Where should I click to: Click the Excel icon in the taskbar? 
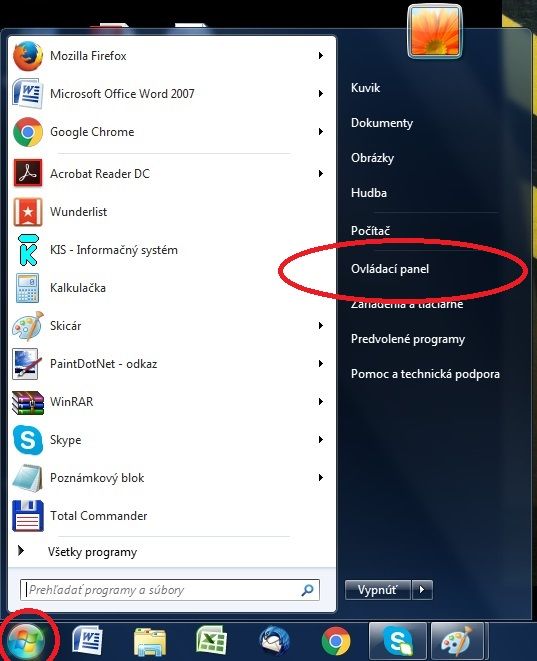(x=212, y=641)
